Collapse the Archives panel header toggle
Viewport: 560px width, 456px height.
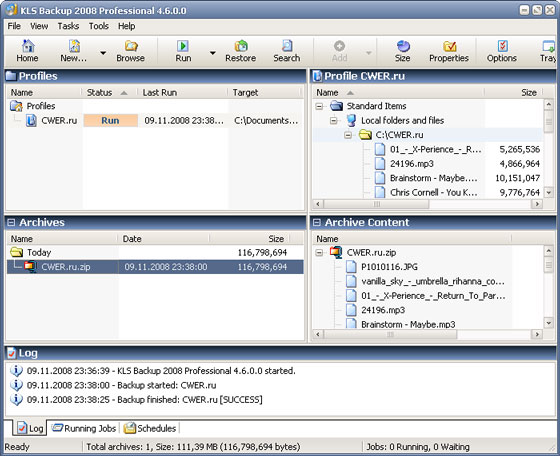(x=11, y=222)
